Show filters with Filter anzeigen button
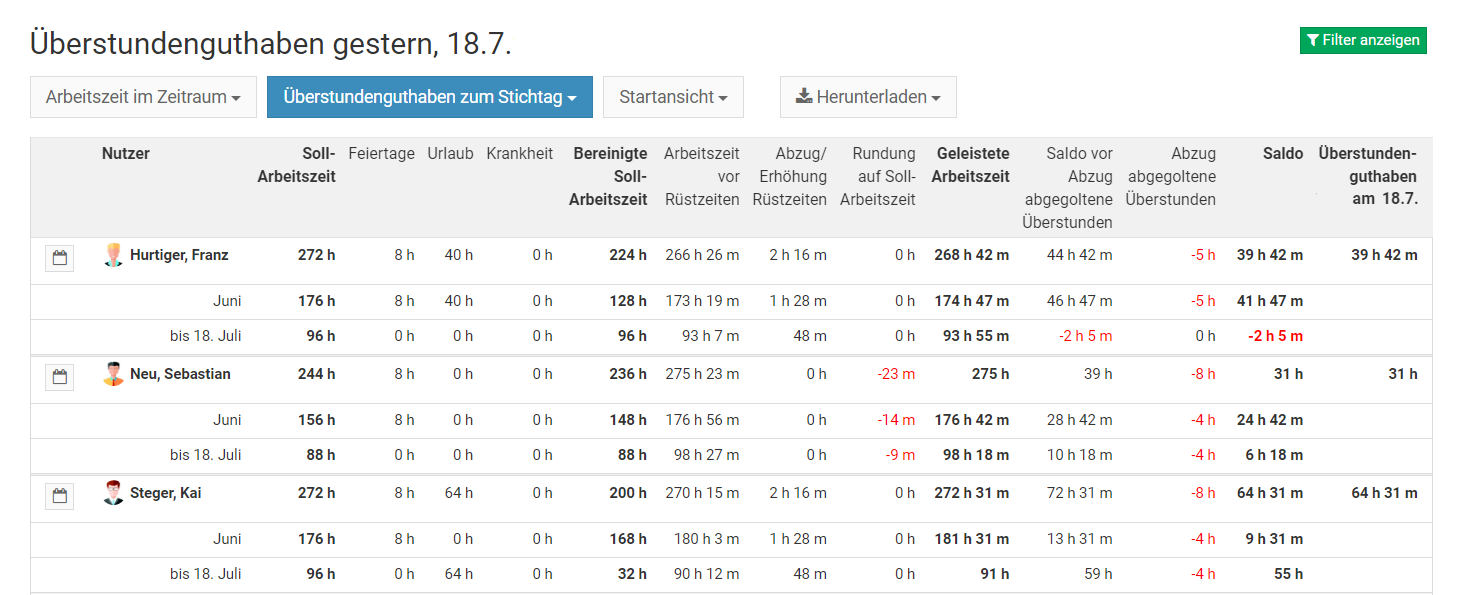This screenshot has height=595, width=1467. (1363, 40)
